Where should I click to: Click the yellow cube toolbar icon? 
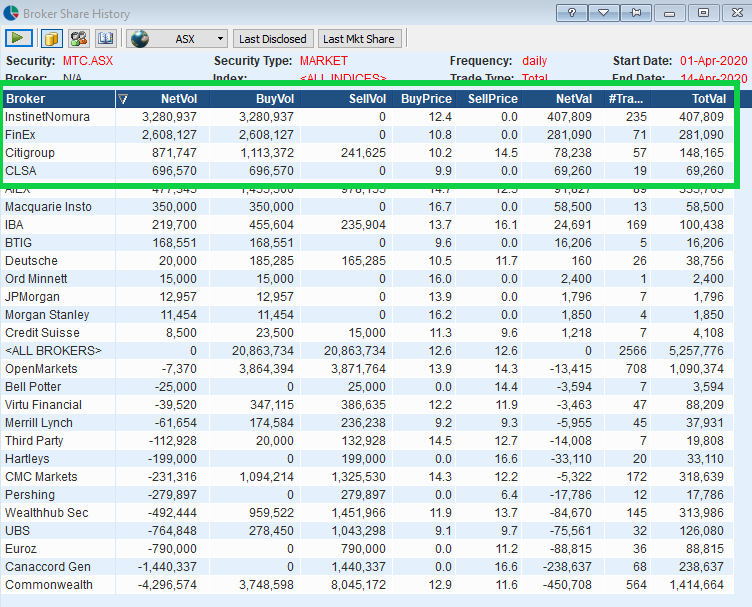click(x=52, y=38)
